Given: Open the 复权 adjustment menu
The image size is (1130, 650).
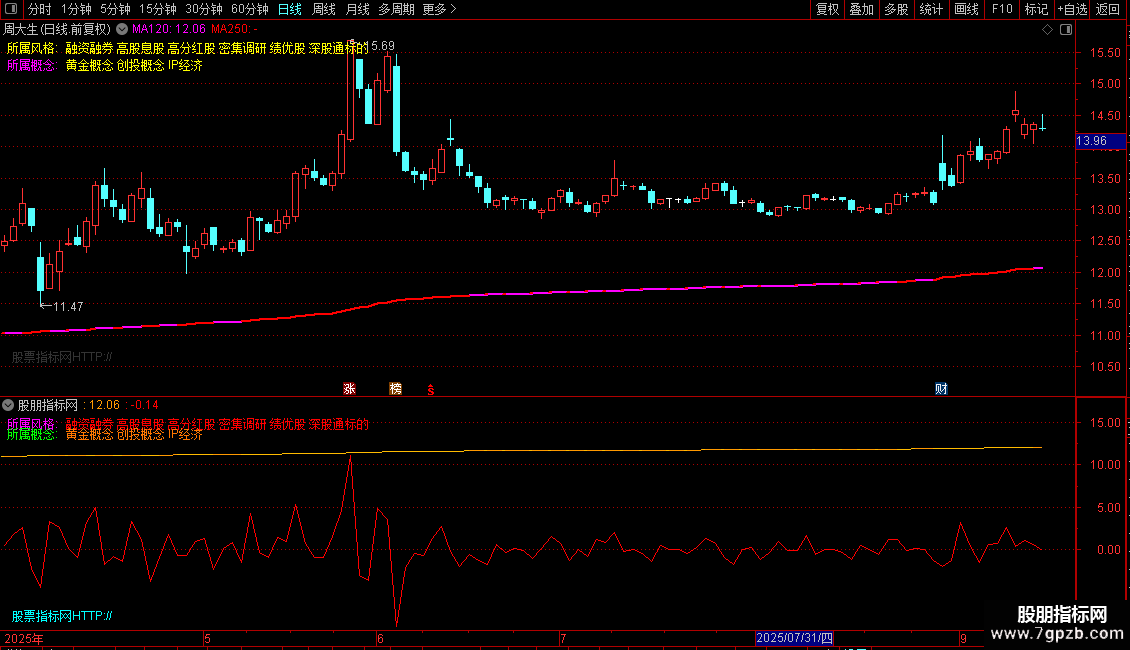Looking at the screenshot, I should tap(827, 9).
